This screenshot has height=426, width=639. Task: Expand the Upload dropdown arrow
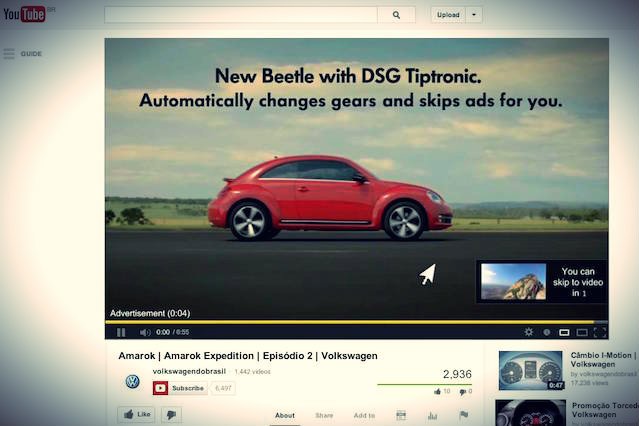tap(473, 15)
